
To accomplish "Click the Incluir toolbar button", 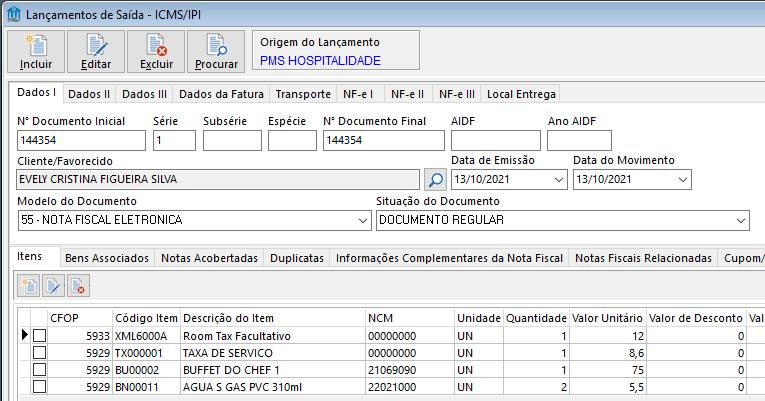I will [x=36, y=51].
